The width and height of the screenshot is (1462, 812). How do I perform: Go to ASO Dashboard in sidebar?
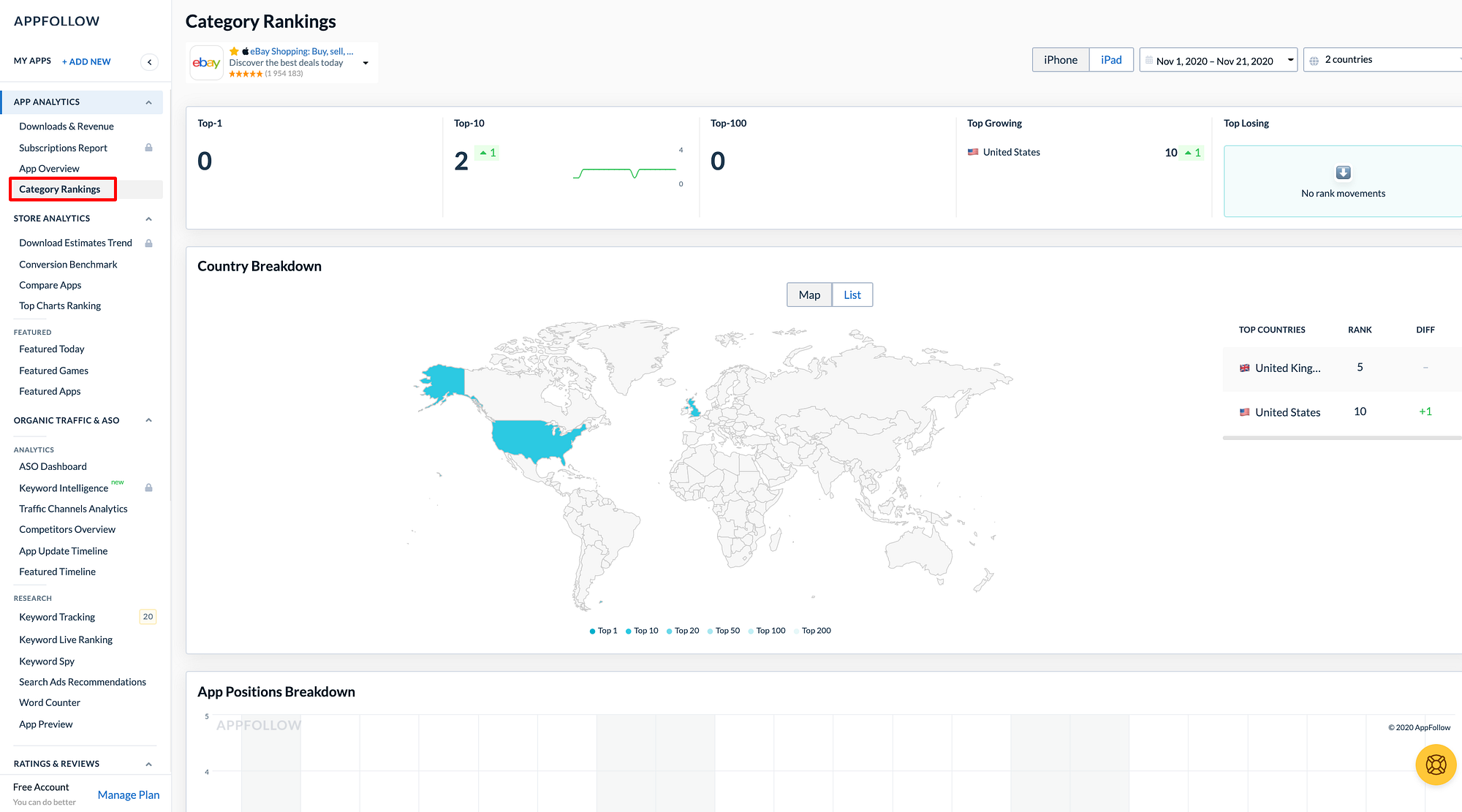[x=53, y=466]
